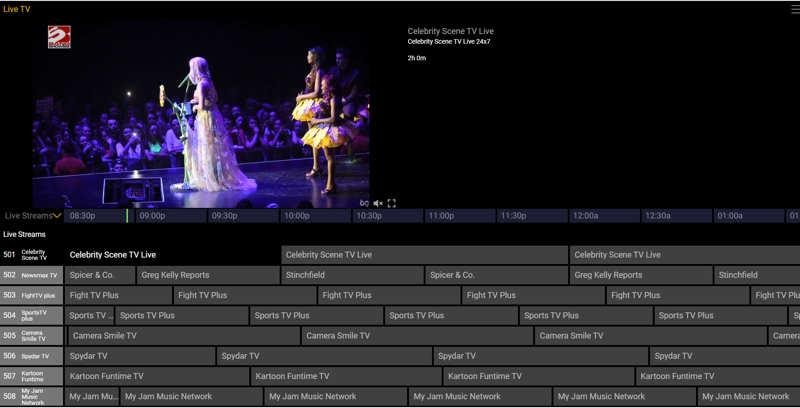Click the channel logo on the video

point(59,37)
